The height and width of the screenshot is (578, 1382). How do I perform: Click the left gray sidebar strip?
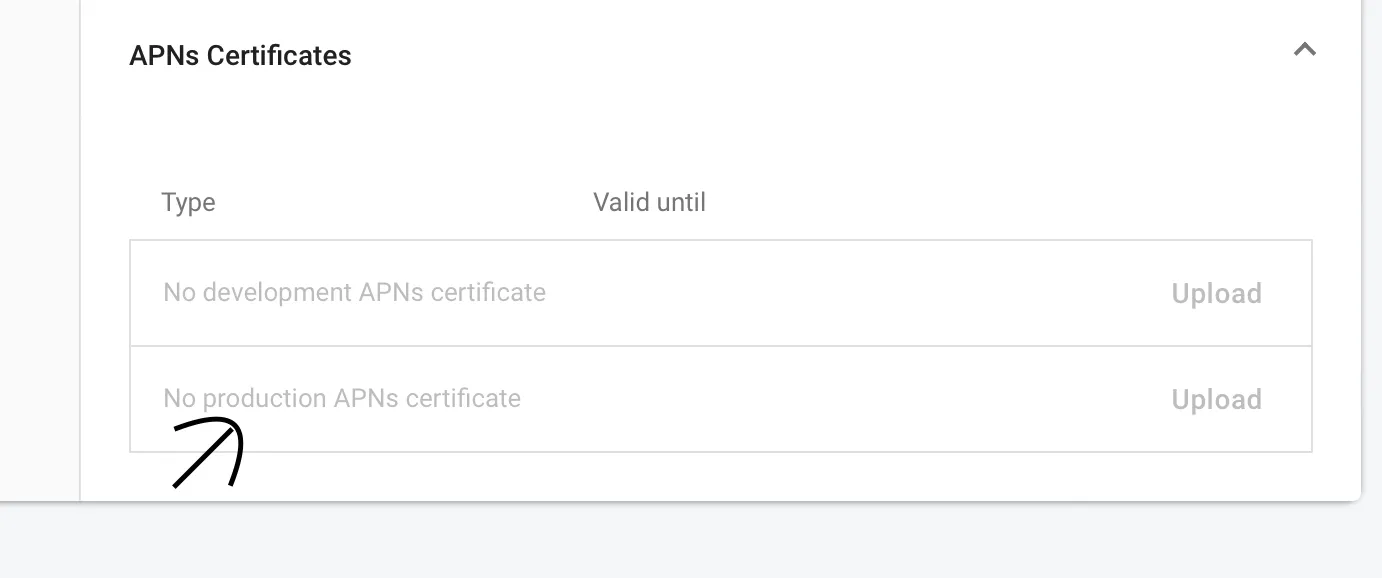38,250
